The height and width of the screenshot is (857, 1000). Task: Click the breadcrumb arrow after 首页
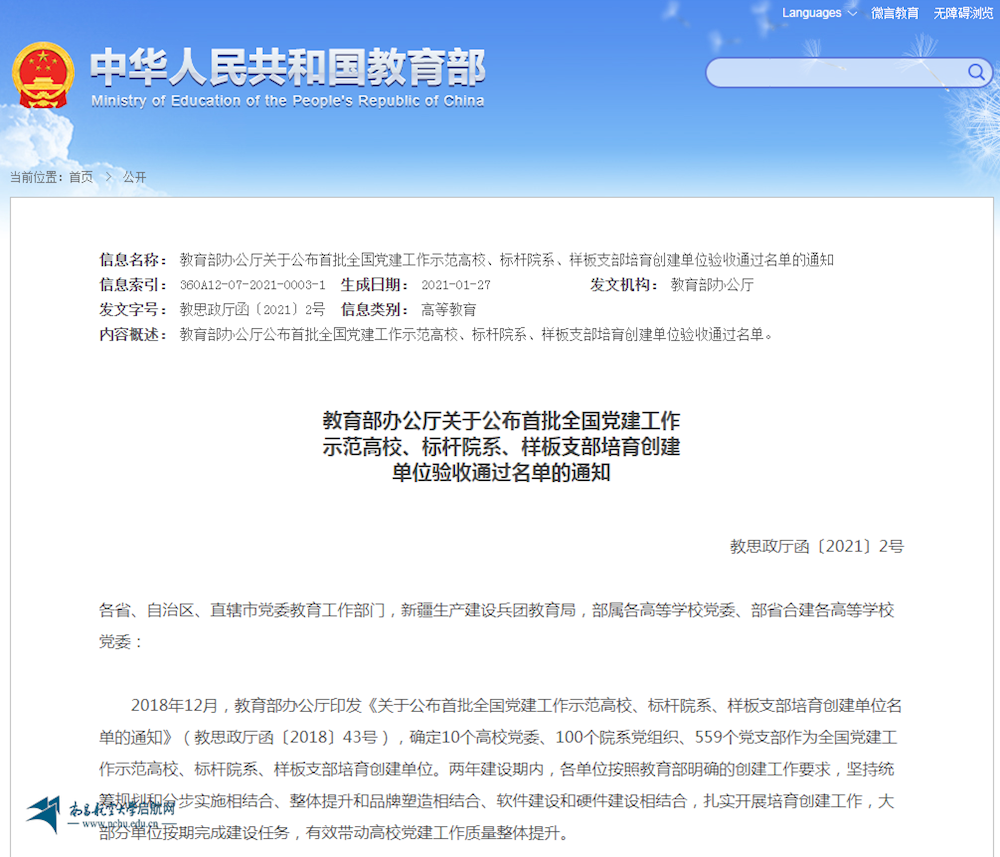[x=108, y=177]
